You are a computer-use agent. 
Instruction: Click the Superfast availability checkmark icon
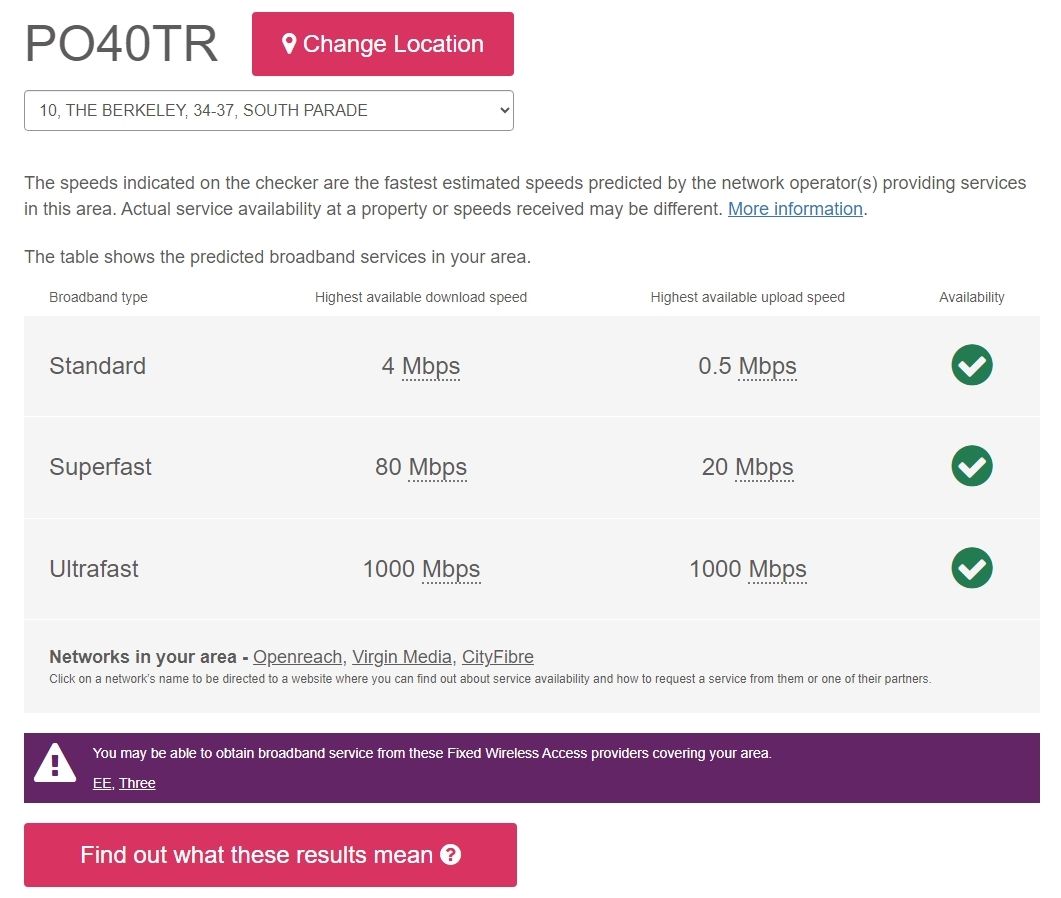[972, 466]
